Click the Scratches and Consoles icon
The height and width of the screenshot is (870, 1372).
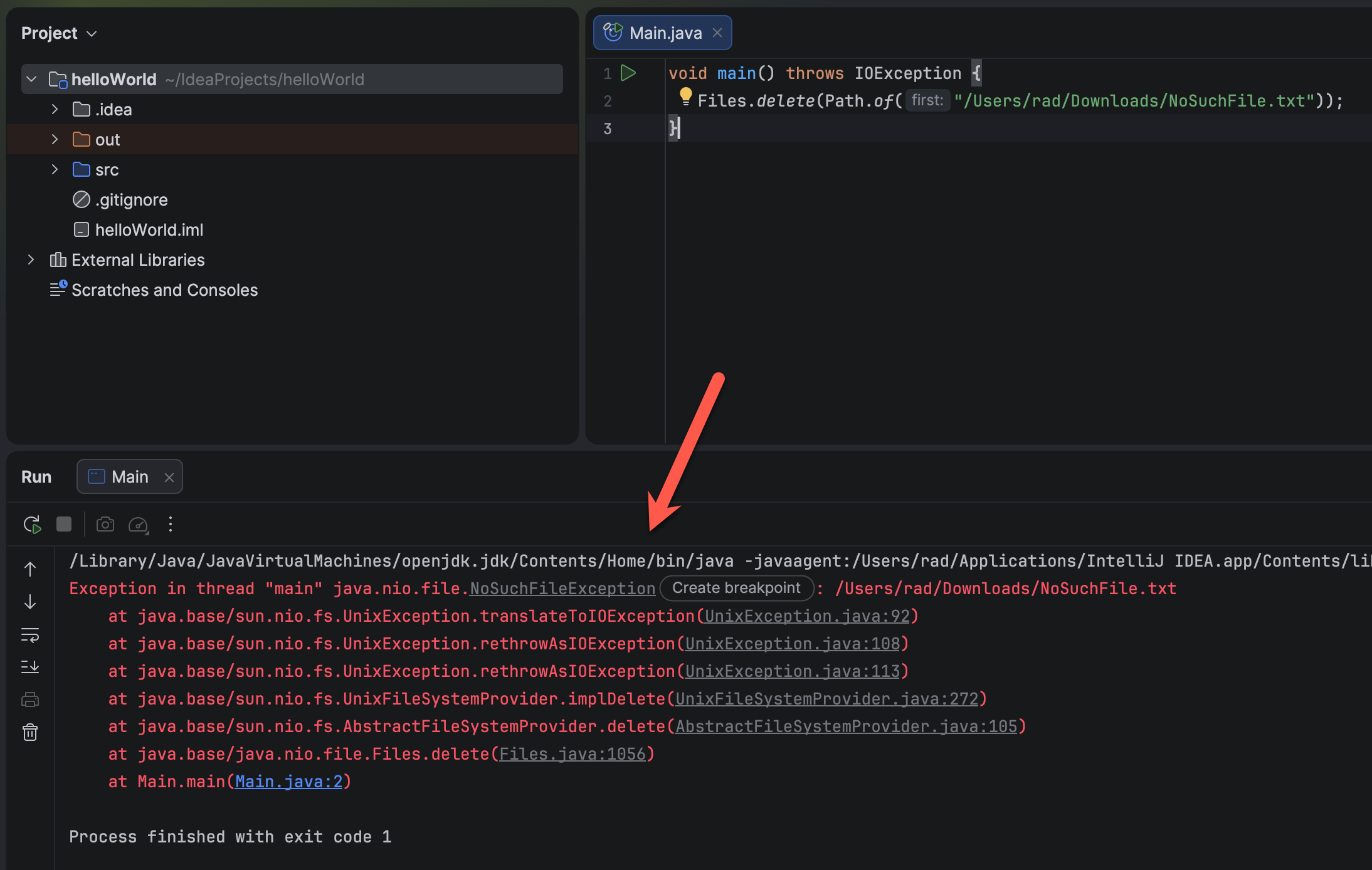[x=58, y=288]
